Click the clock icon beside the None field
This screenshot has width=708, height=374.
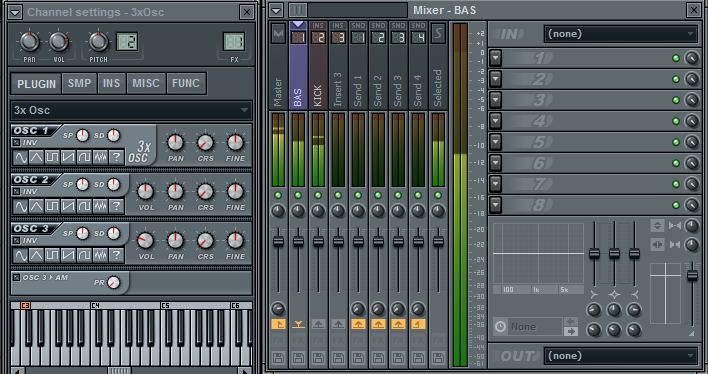coord(500,326)
